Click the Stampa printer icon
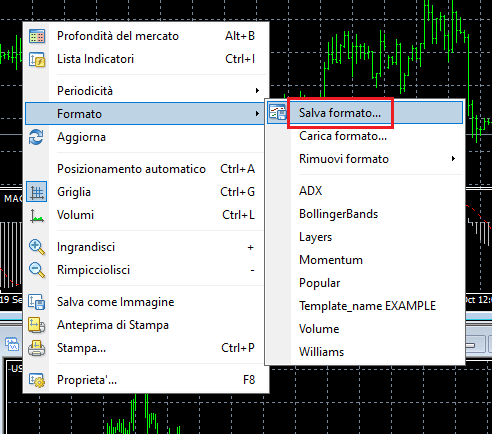492x434 pixels. [x=37, y=348]
